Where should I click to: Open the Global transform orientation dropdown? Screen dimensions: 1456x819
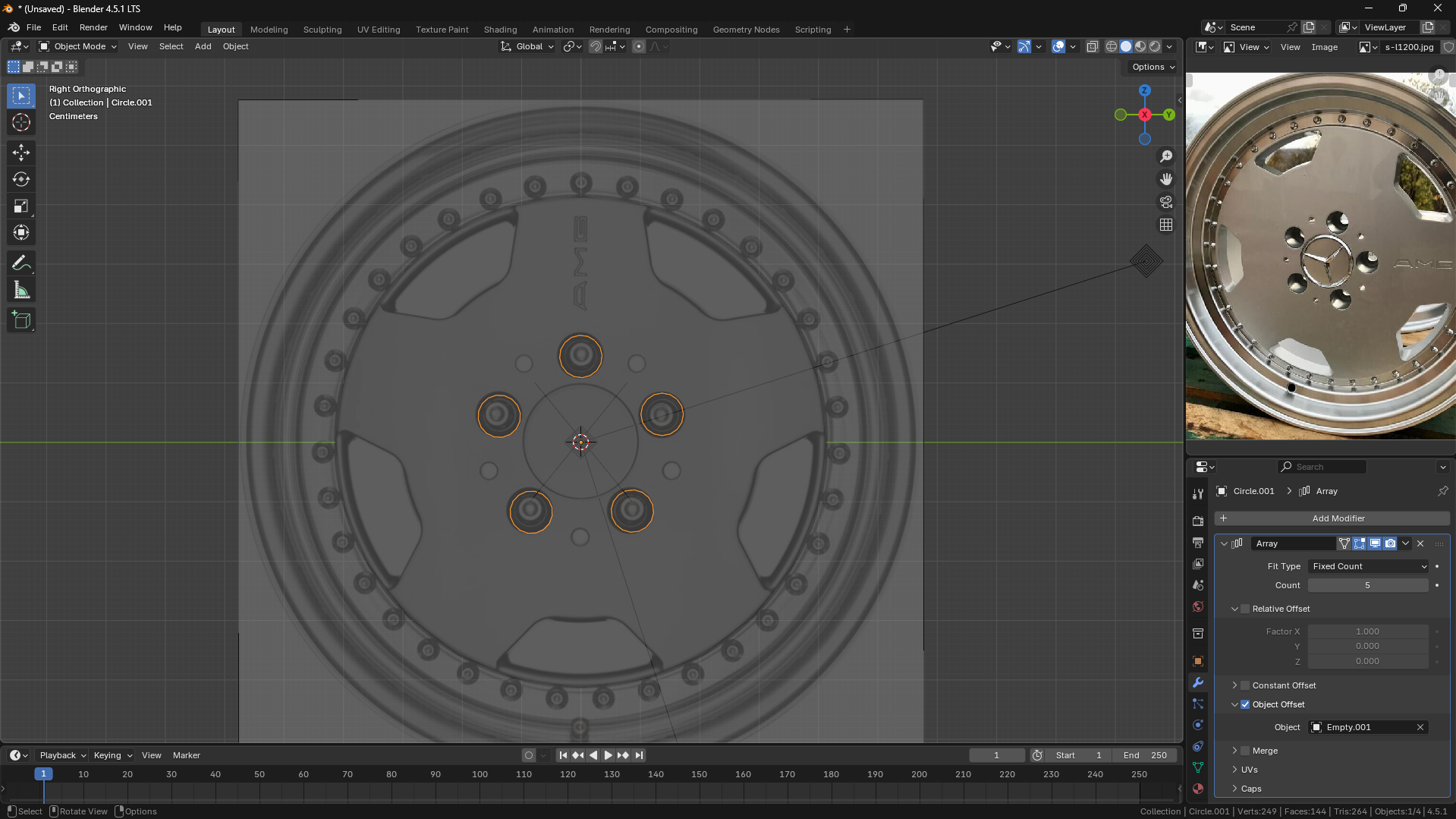527,46
